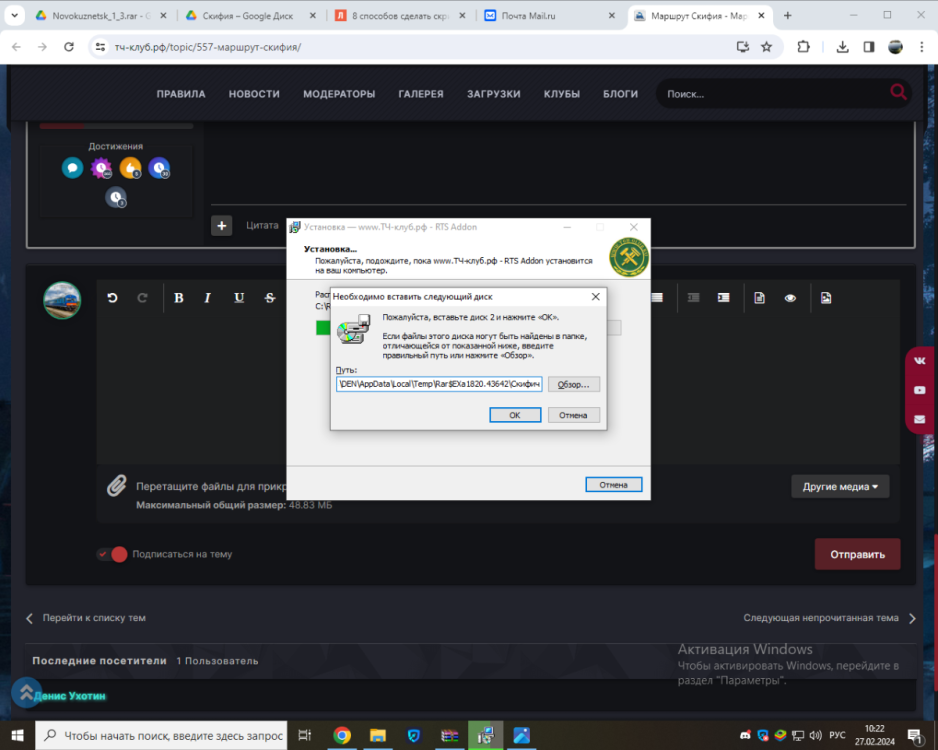Expand the "+" button beside Цитата
Screen dimensions: 938x750
coord(222,225)
